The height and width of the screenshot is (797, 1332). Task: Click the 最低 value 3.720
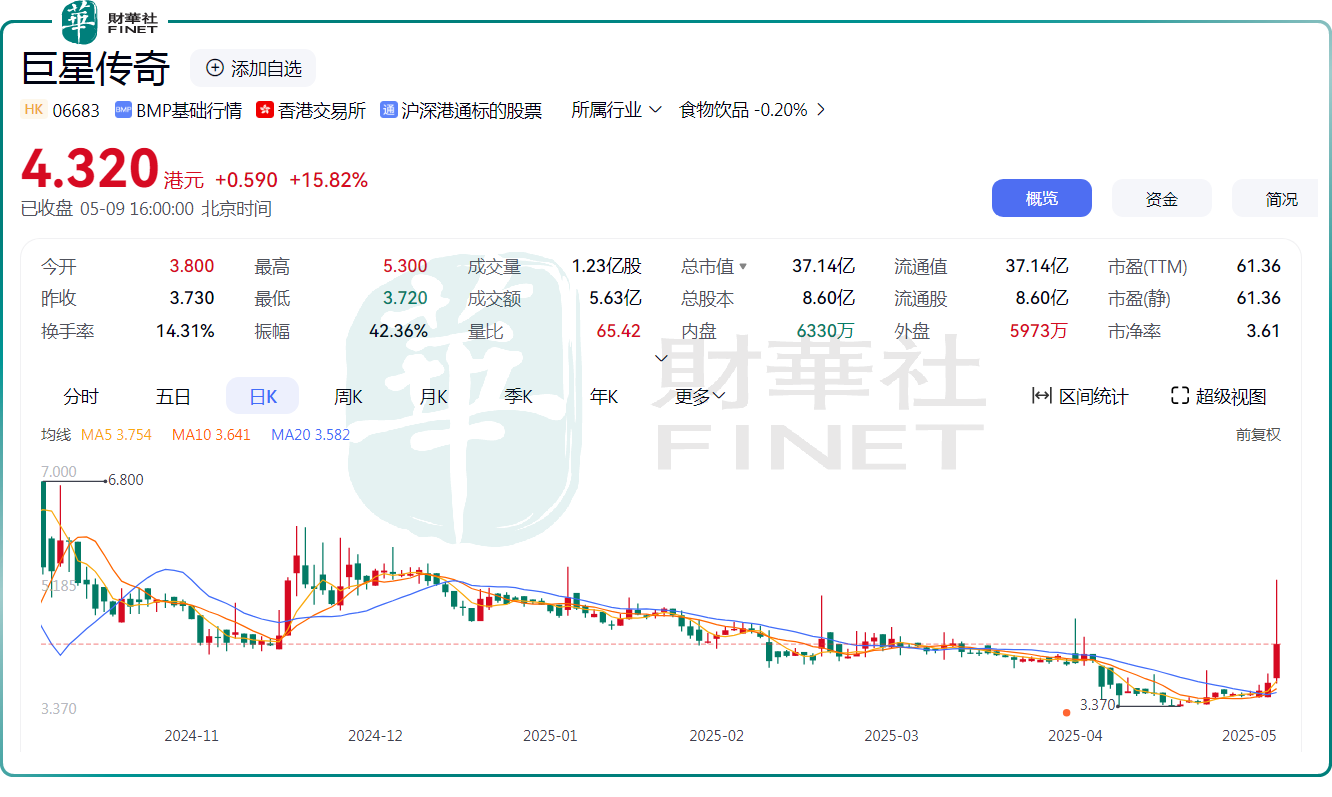click(x=405, y=298)
